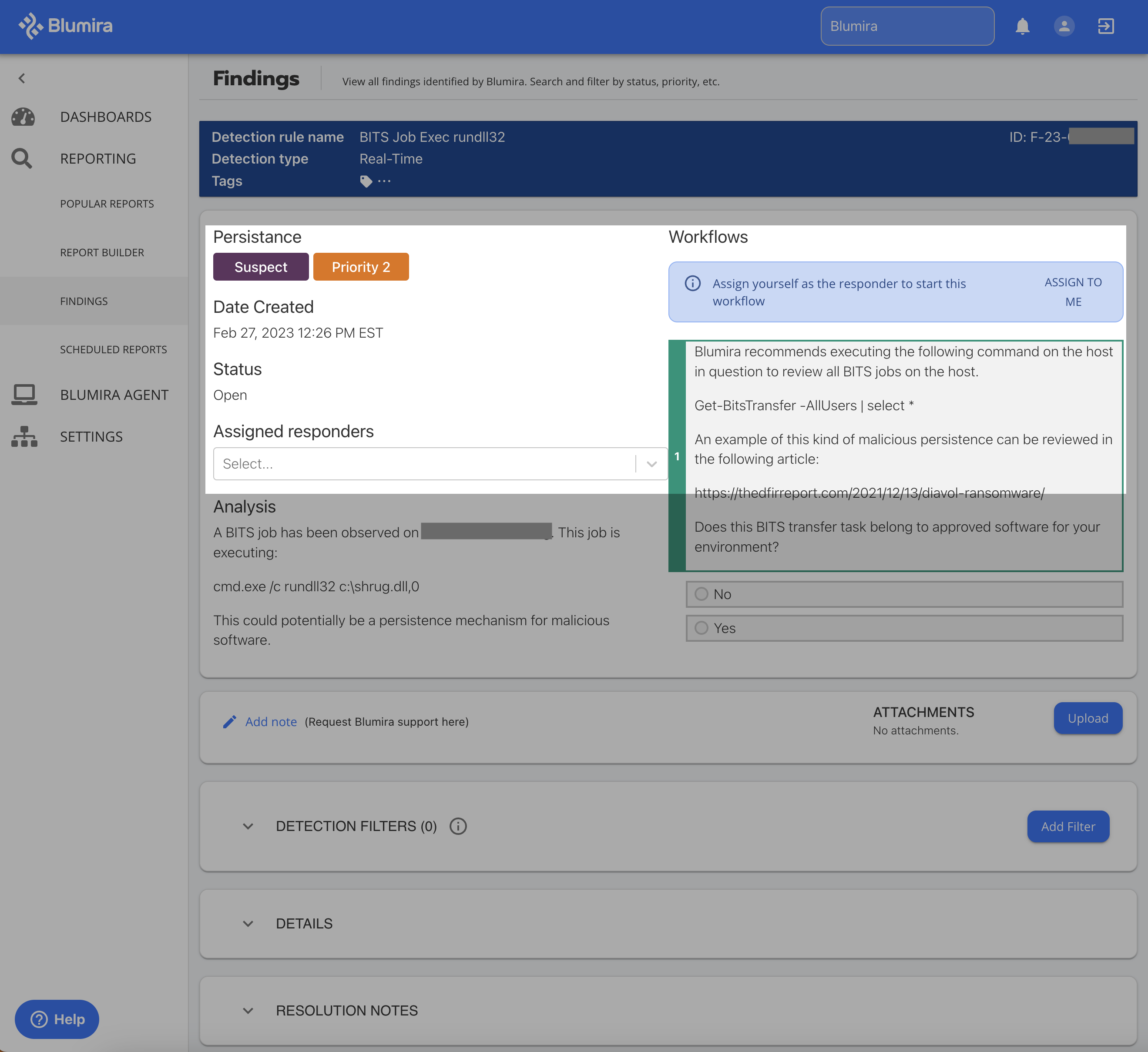Open the notifications bell
1148x1052 pixels.
[x=1022, y=26]
